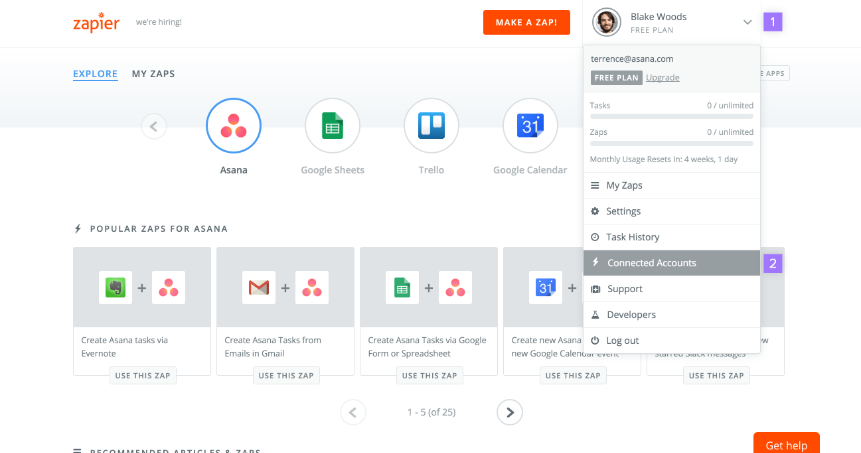Open Support from account menu
The image size is (861, 453).
pos(672,289)
